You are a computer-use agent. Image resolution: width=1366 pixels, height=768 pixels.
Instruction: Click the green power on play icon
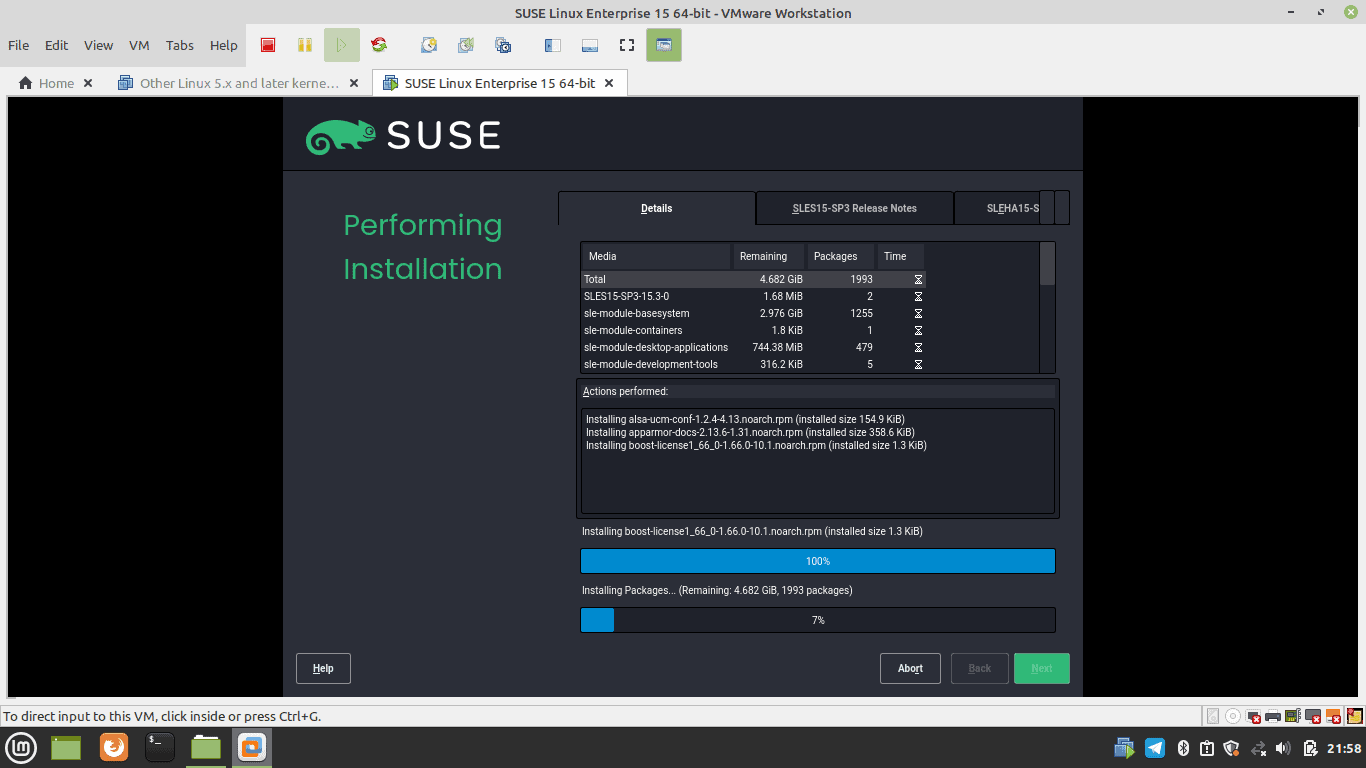341,45
